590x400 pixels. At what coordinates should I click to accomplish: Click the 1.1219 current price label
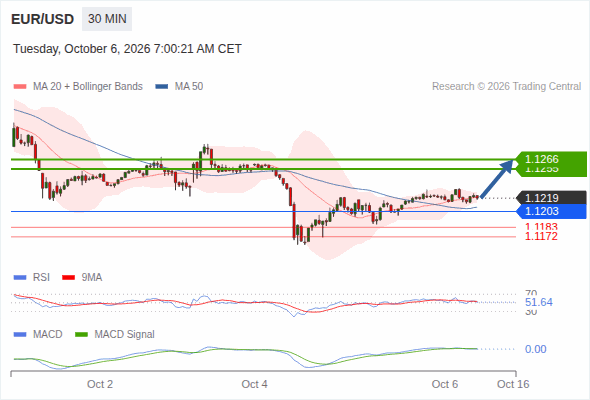552,198
